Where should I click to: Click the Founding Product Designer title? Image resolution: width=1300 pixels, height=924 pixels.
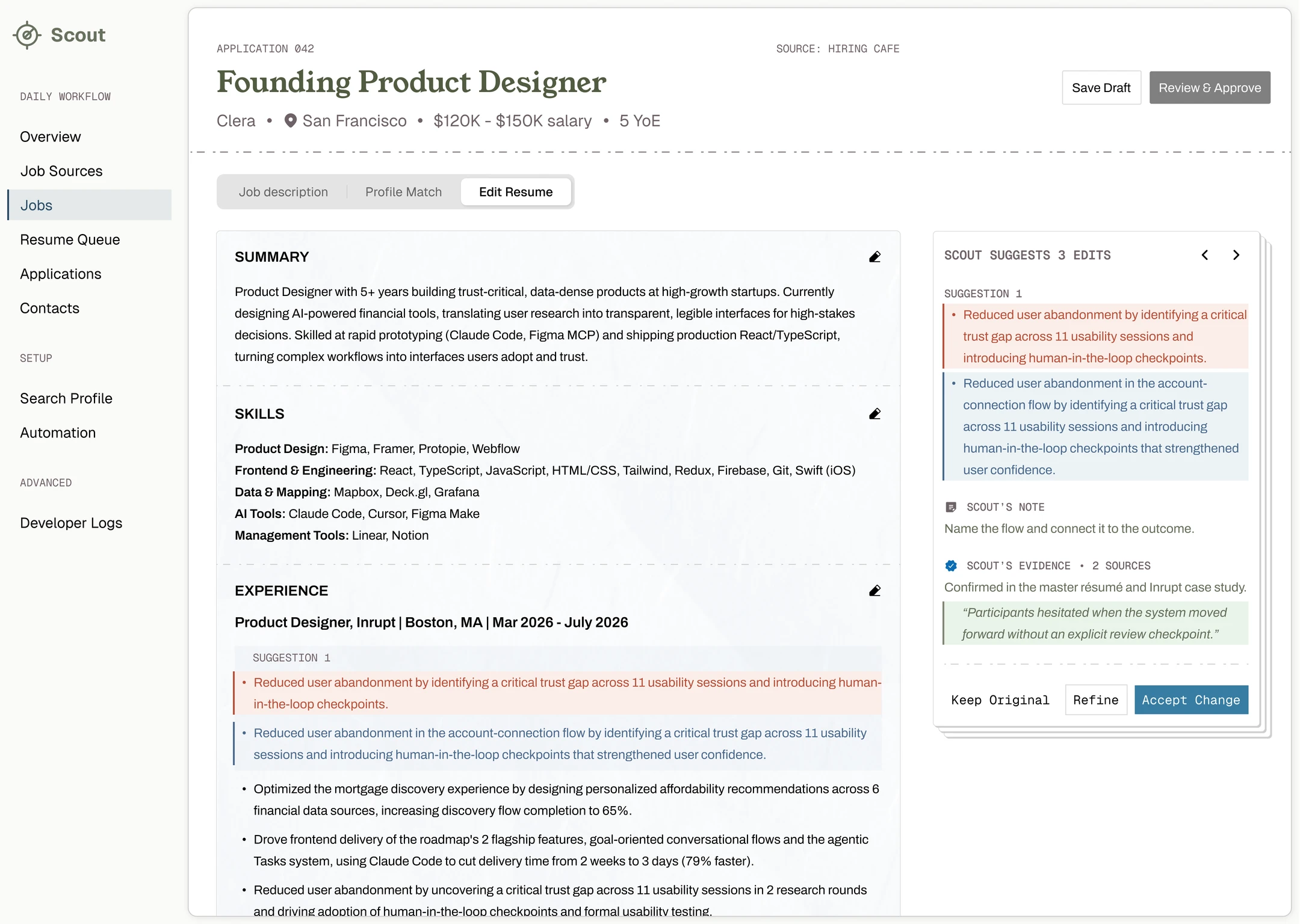412,82
